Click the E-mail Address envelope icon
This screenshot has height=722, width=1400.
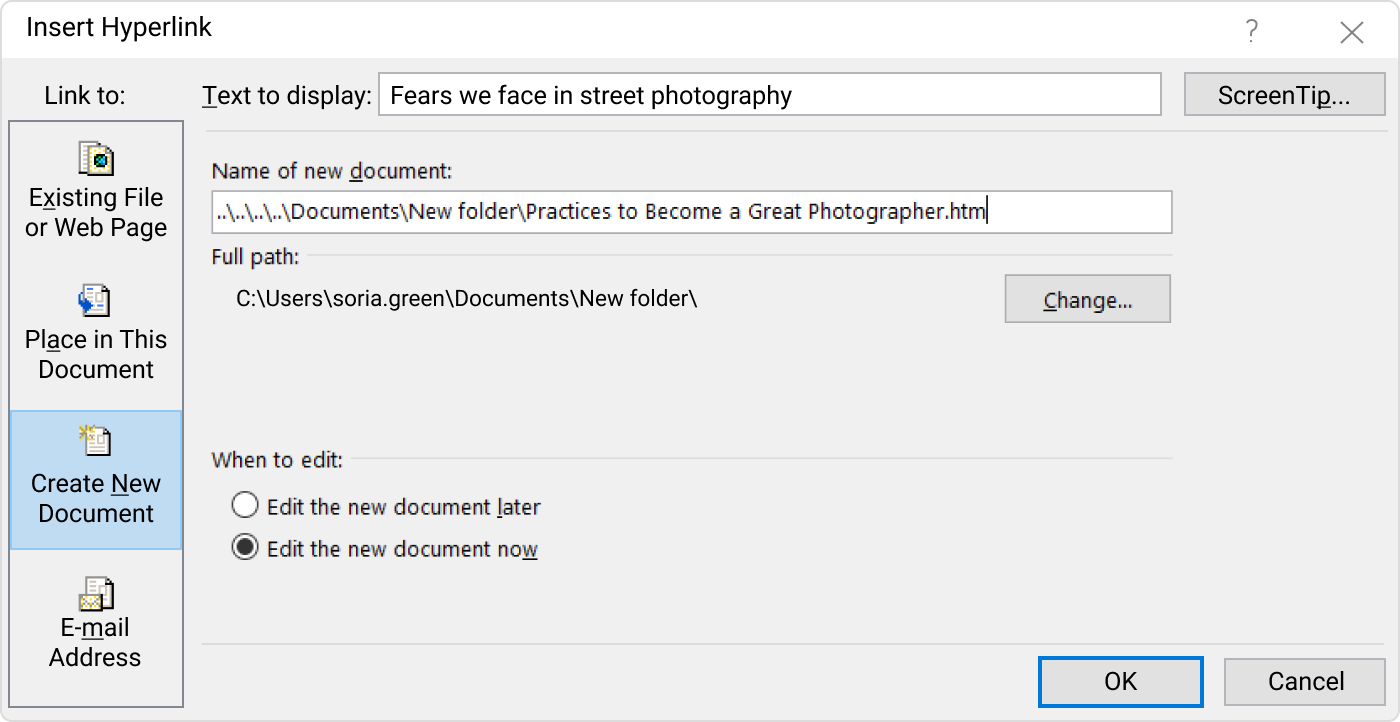96,593
